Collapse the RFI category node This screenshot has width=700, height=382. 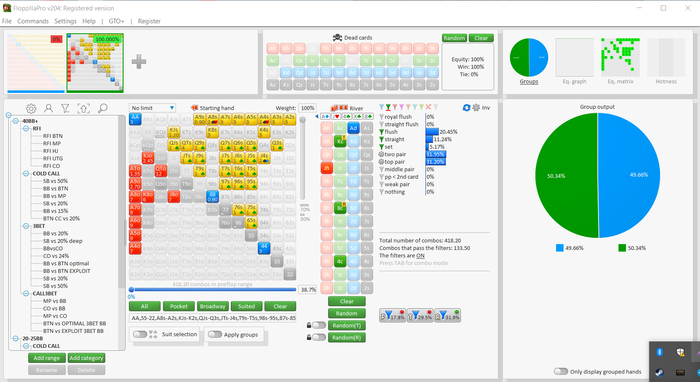pos(26,129)
